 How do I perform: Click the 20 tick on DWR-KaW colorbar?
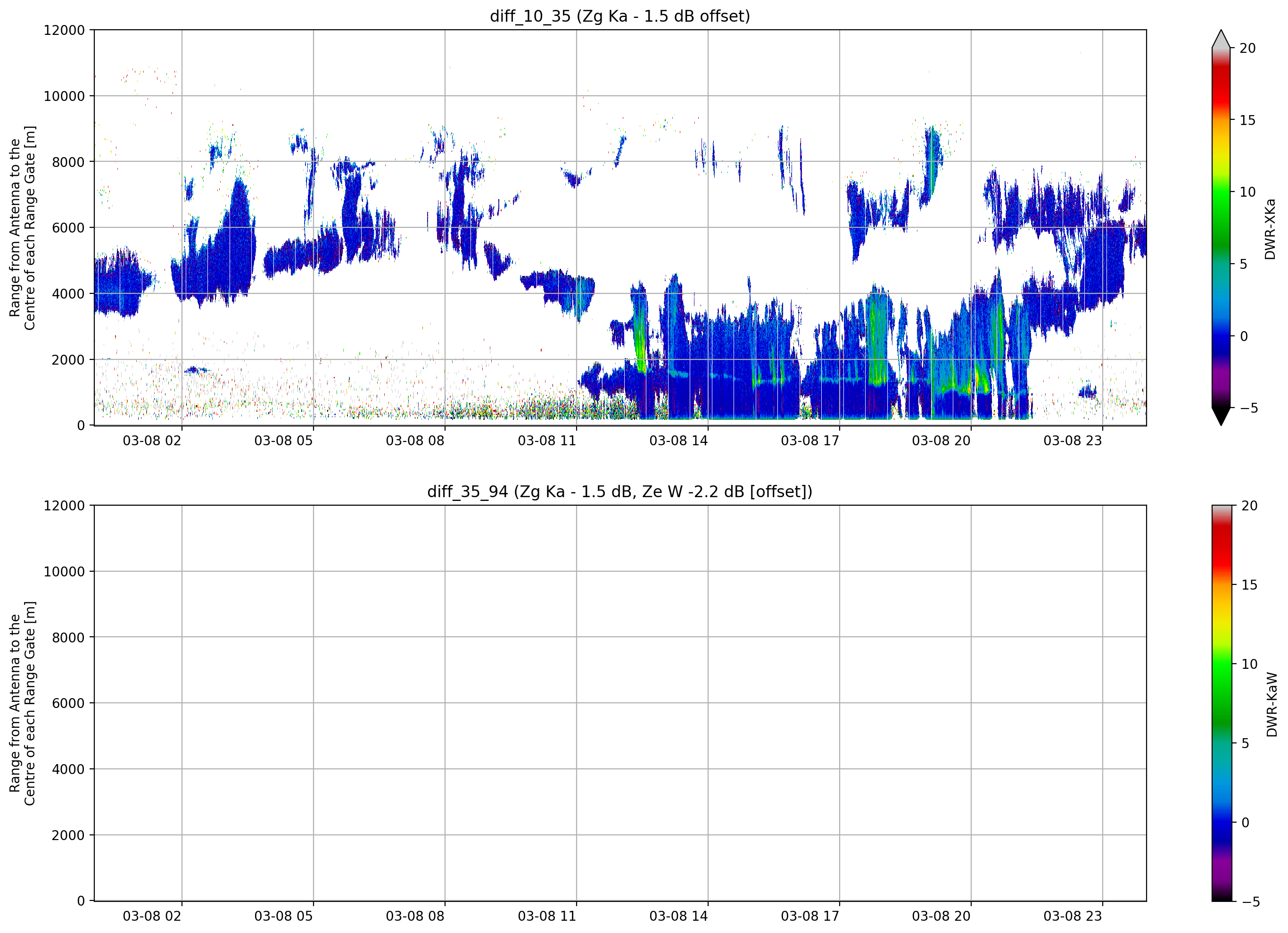(1249, 506)
